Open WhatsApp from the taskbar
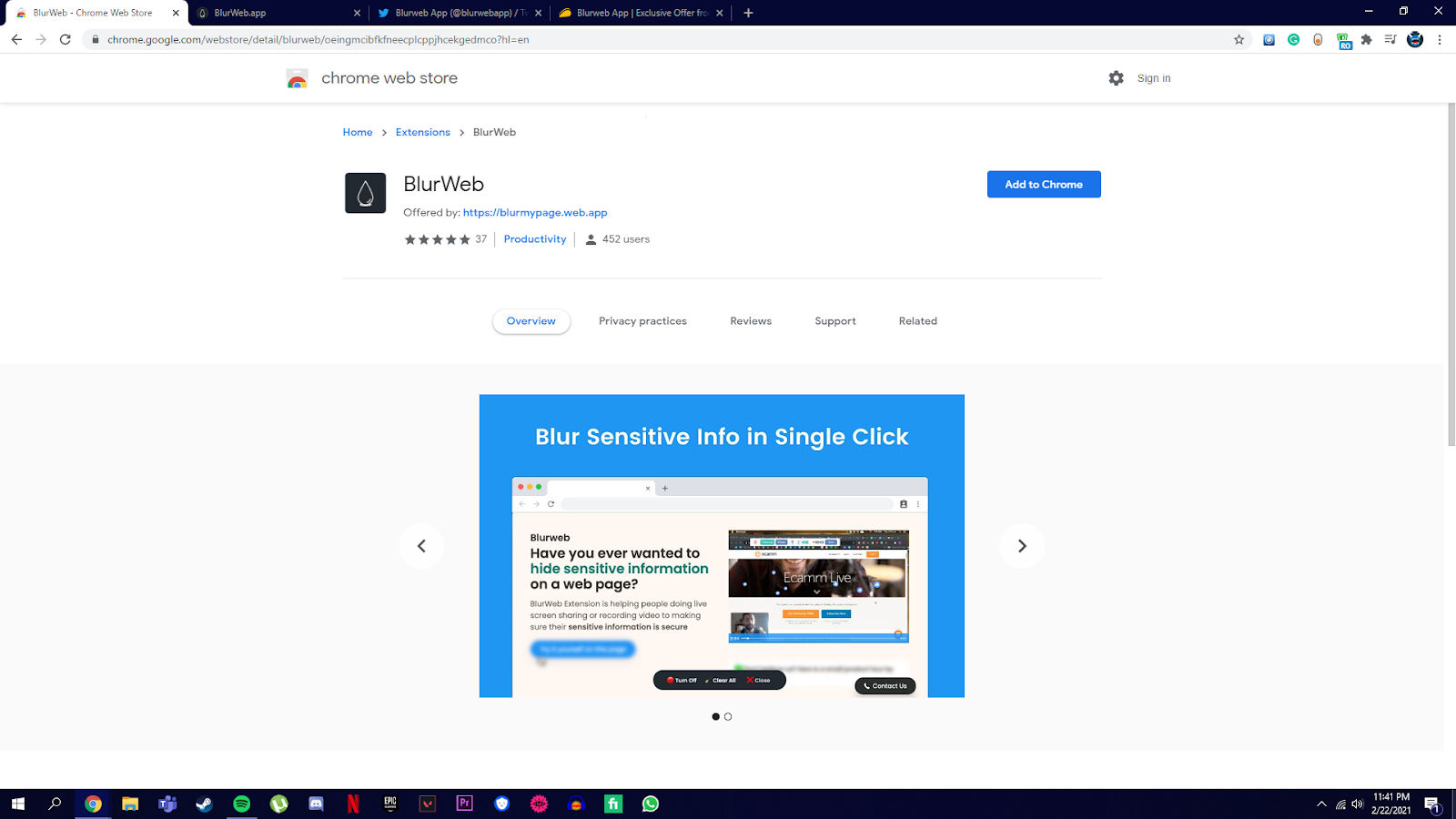 651,804
